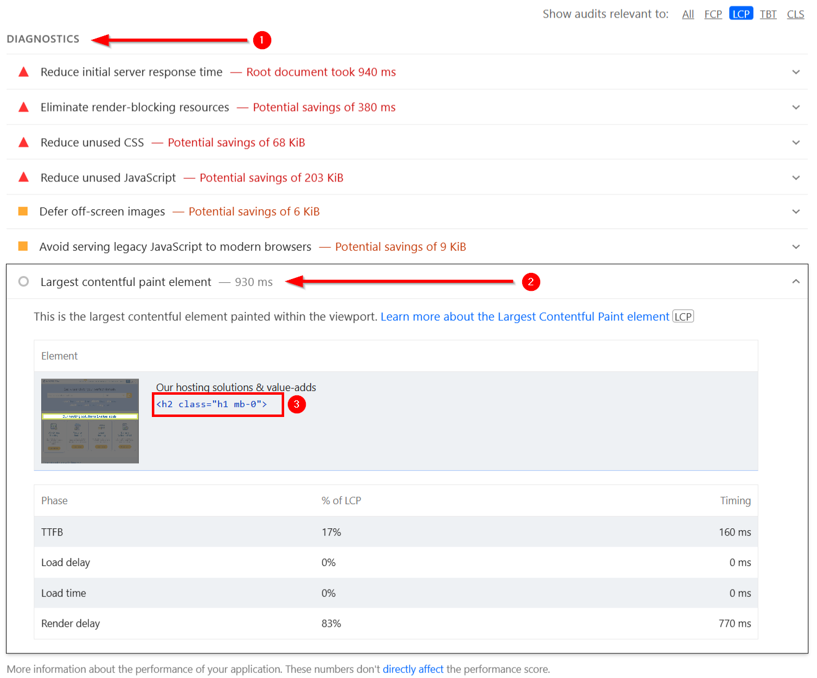Viewport: 817px width, 678px height.
Task: Select the h2 class code snippet
Action: [216, 404]
